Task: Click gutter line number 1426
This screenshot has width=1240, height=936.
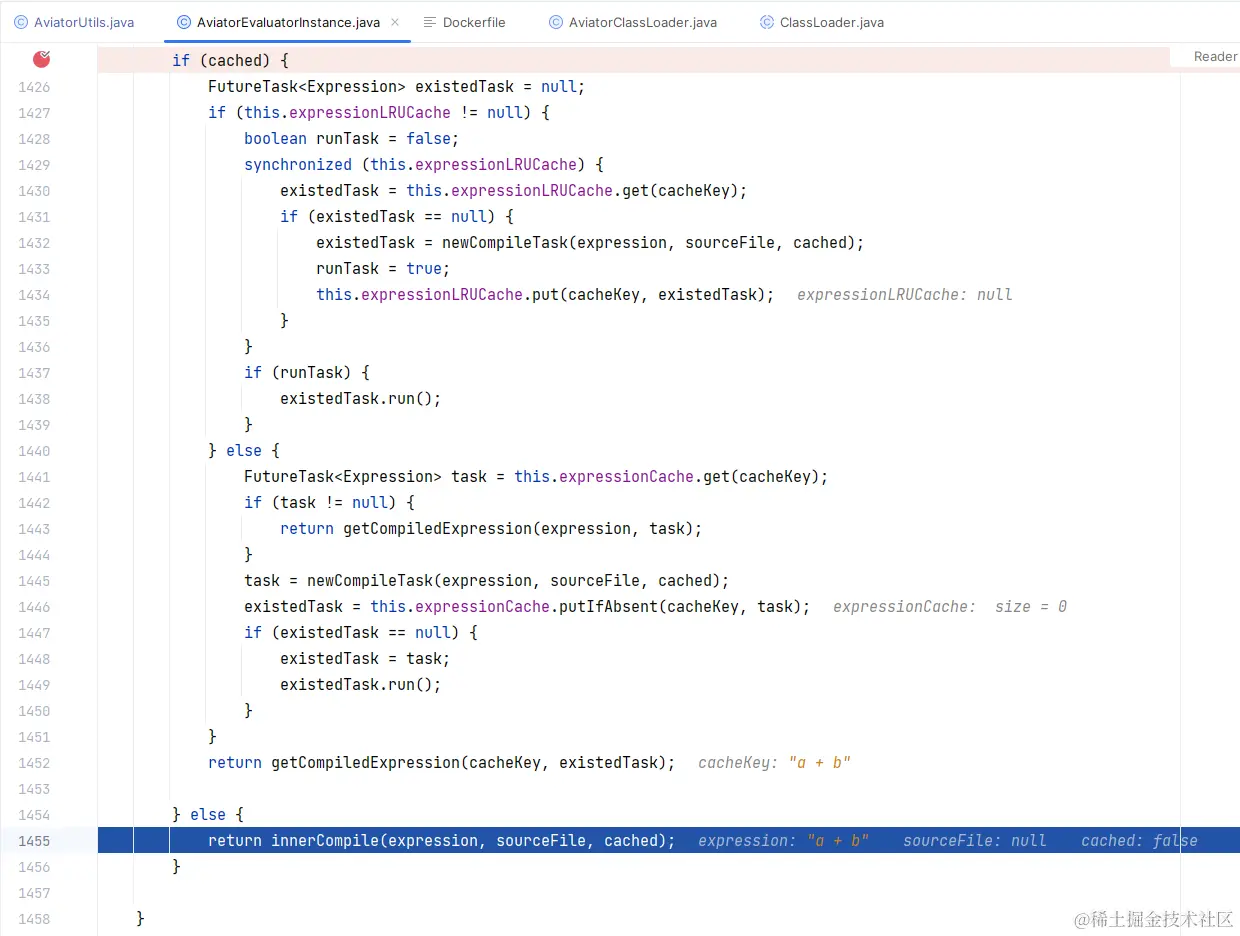Action: (34, 87)
